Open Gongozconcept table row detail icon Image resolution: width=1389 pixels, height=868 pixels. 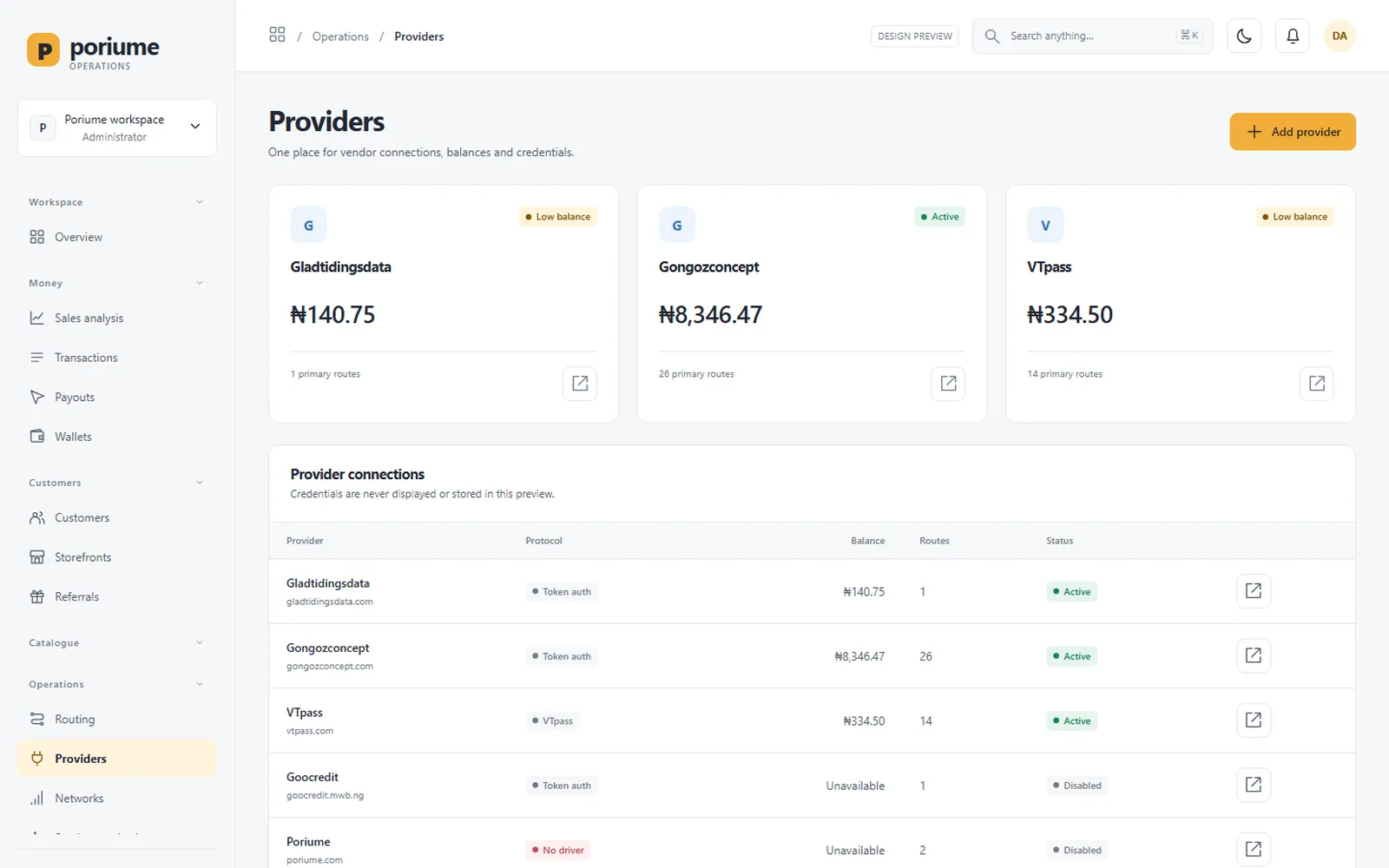1254,655
